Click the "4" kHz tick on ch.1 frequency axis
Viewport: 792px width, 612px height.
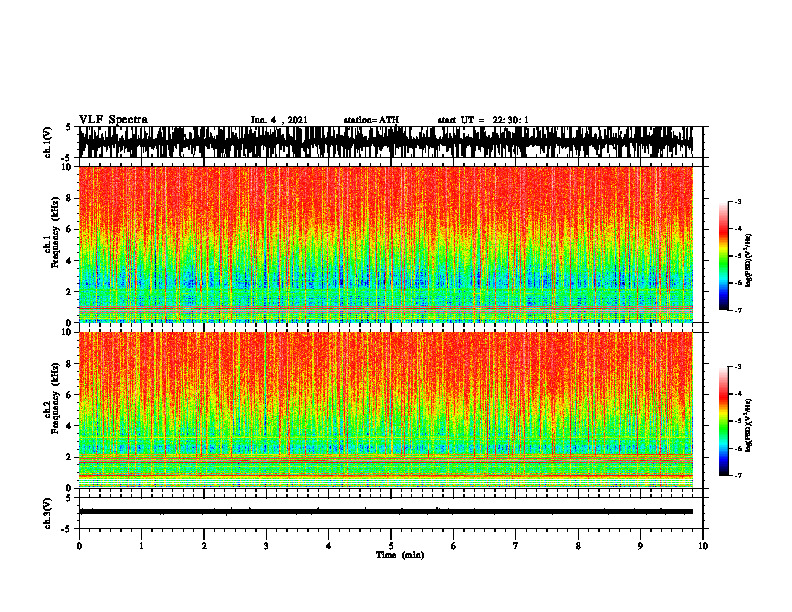(x=69, y=261)
